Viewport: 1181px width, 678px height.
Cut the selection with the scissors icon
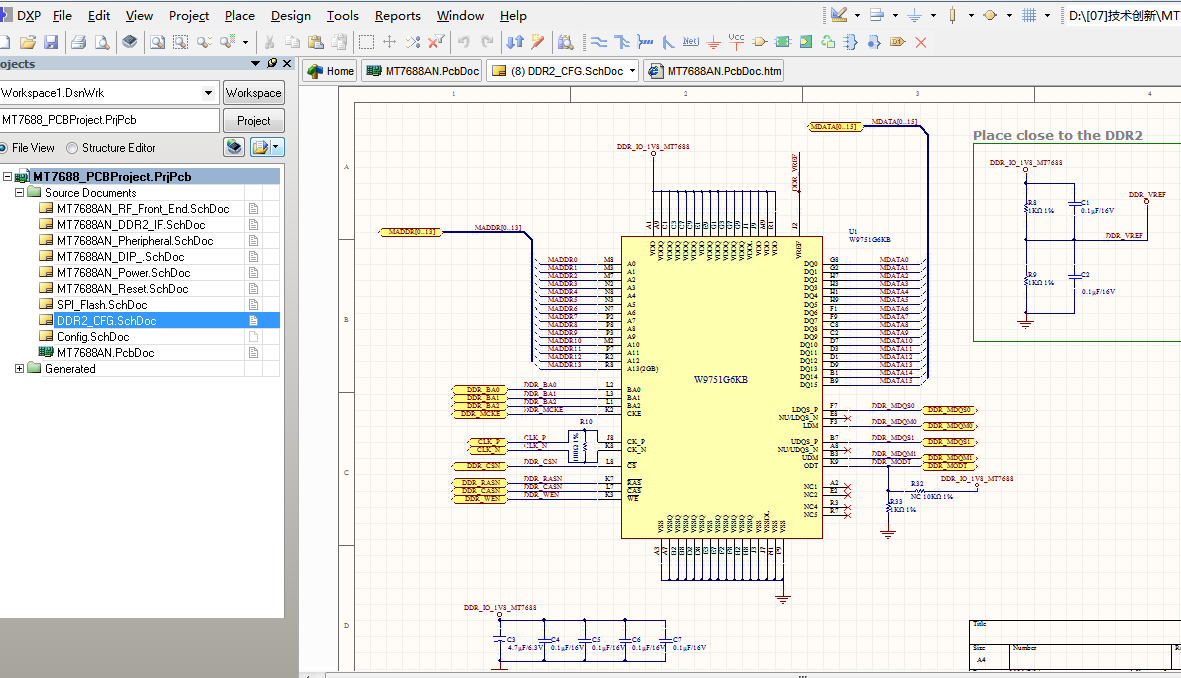point(269,42)
